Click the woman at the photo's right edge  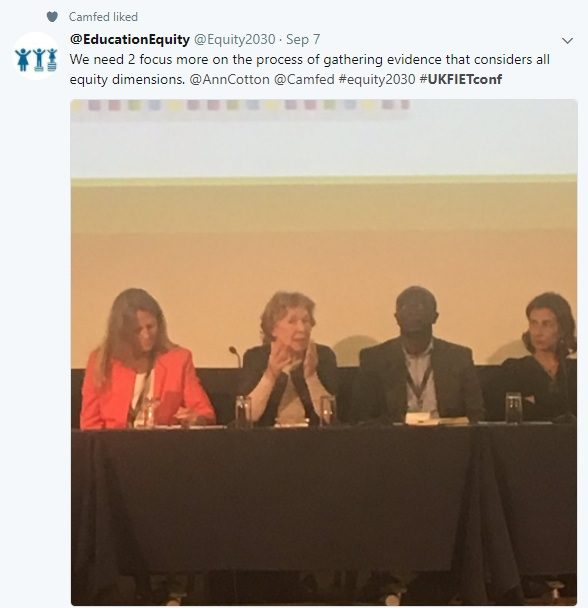click(543, 357)
